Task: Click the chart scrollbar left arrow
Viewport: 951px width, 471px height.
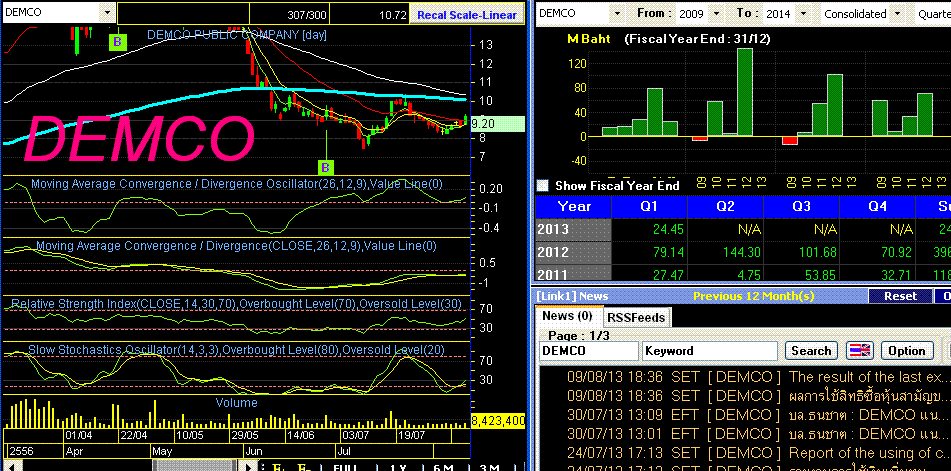Action: (x=13, y=466)
